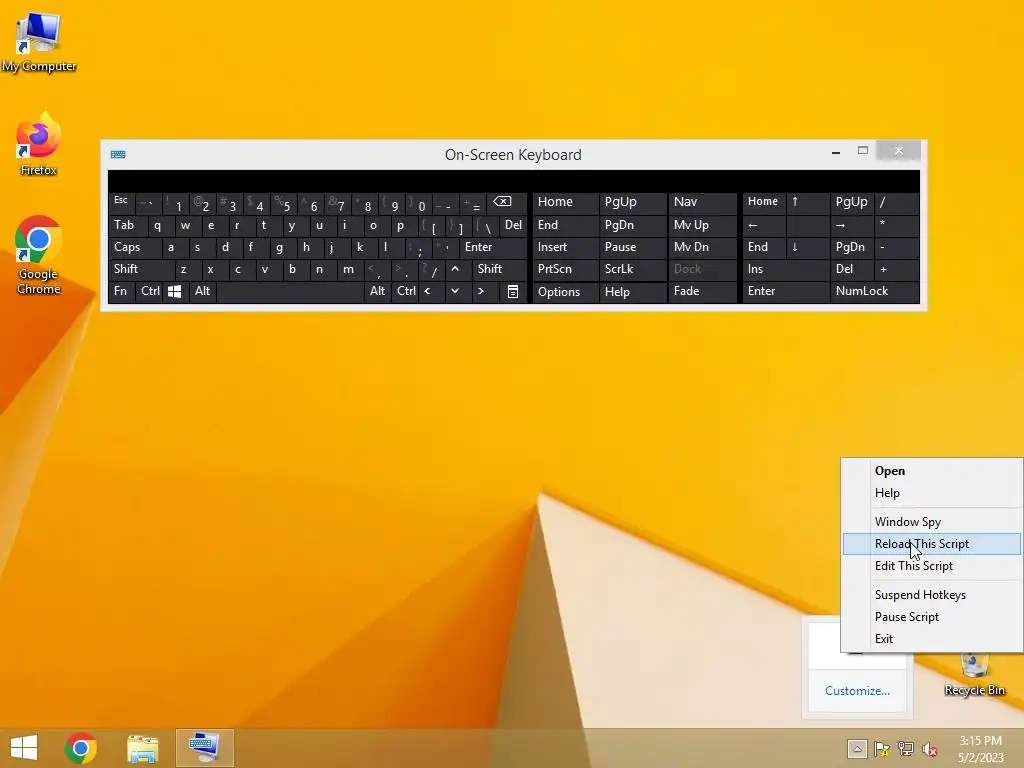
Task: Tap the numpad Enter key
Action: (786, 292)
